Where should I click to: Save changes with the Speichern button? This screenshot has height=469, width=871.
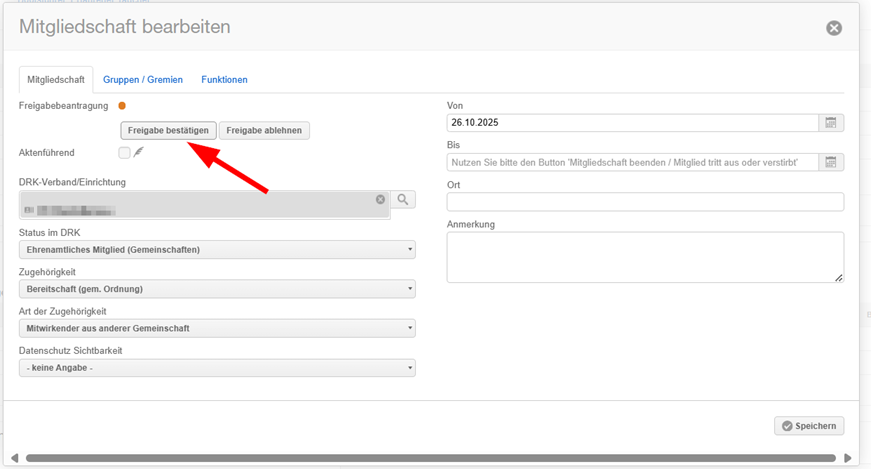(809, 426)
